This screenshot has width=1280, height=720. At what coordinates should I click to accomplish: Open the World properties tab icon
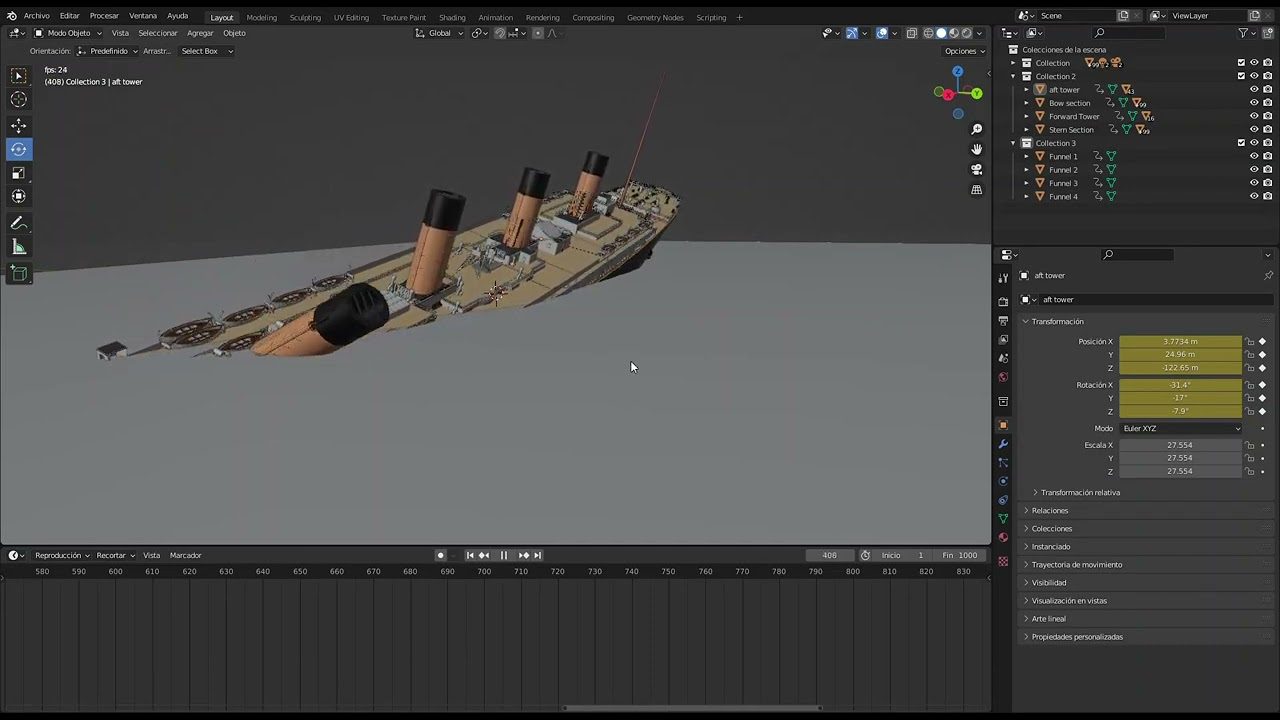(x=1003, y=377)
